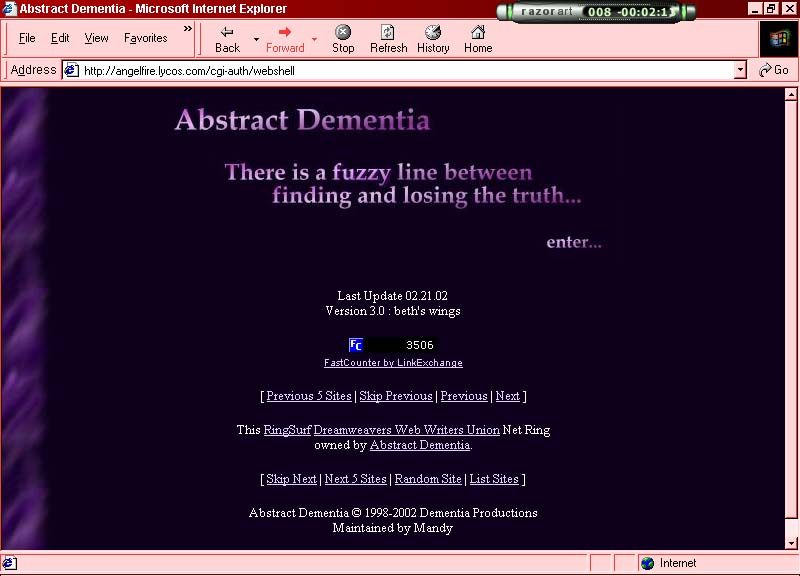
Task: Open the View menu
Action: pyautogui.click(x=95, y=38)
